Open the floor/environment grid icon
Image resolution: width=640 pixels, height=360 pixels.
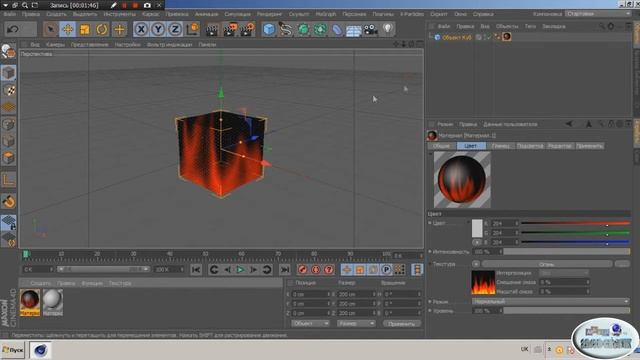(353, 29)
